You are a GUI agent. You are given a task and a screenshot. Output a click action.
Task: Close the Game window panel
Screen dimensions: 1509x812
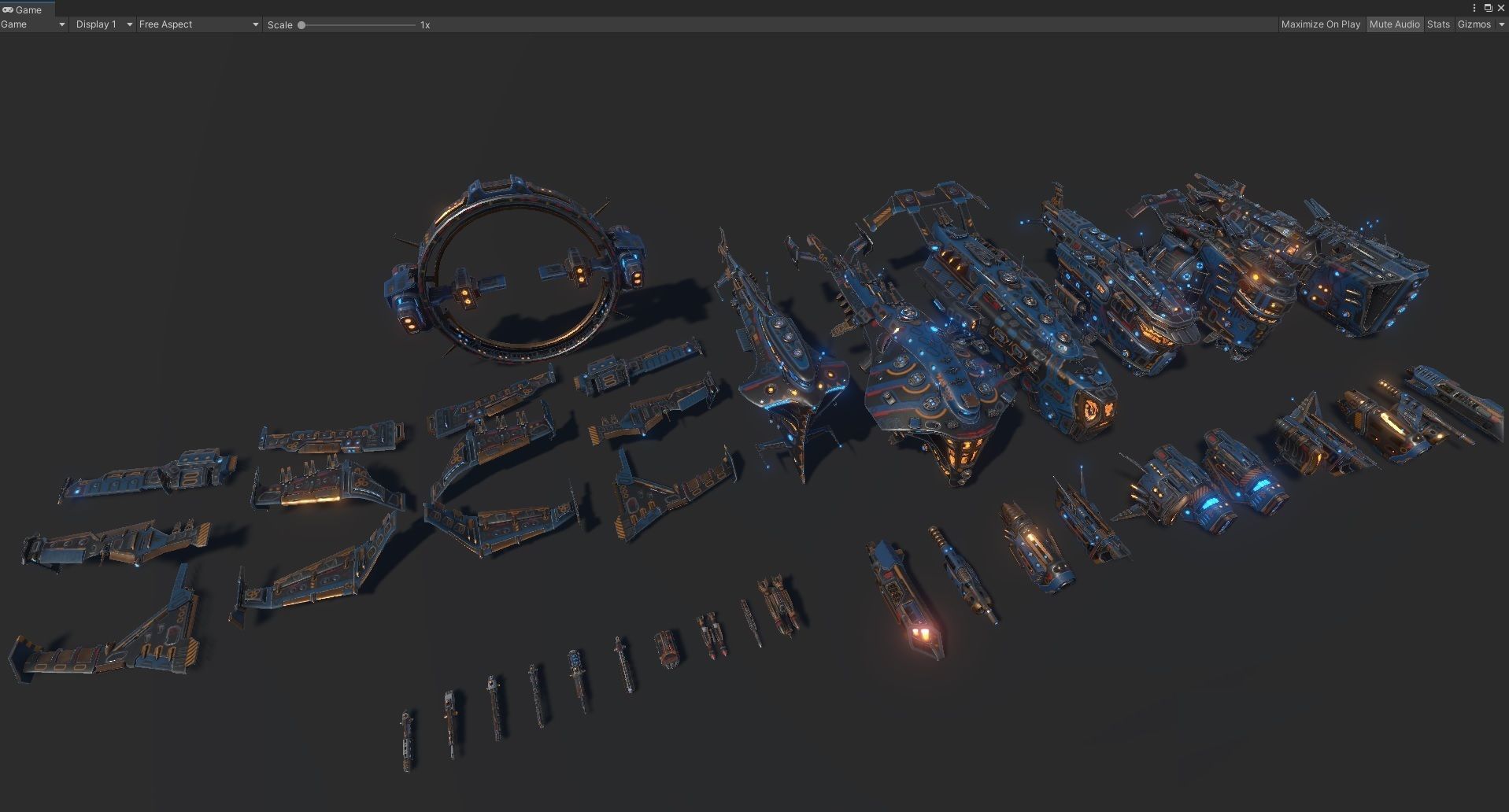1500,8
